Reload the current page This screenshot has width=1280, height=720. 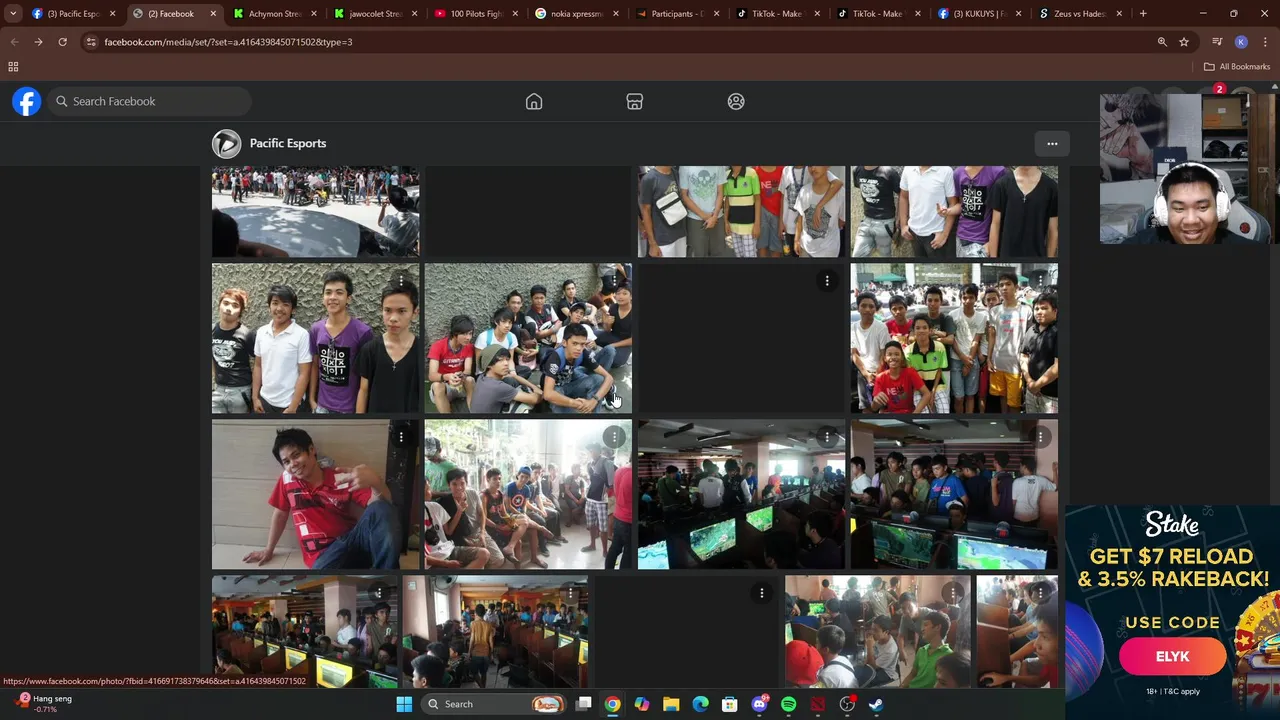pyautogui.click(x=62, y=42)
